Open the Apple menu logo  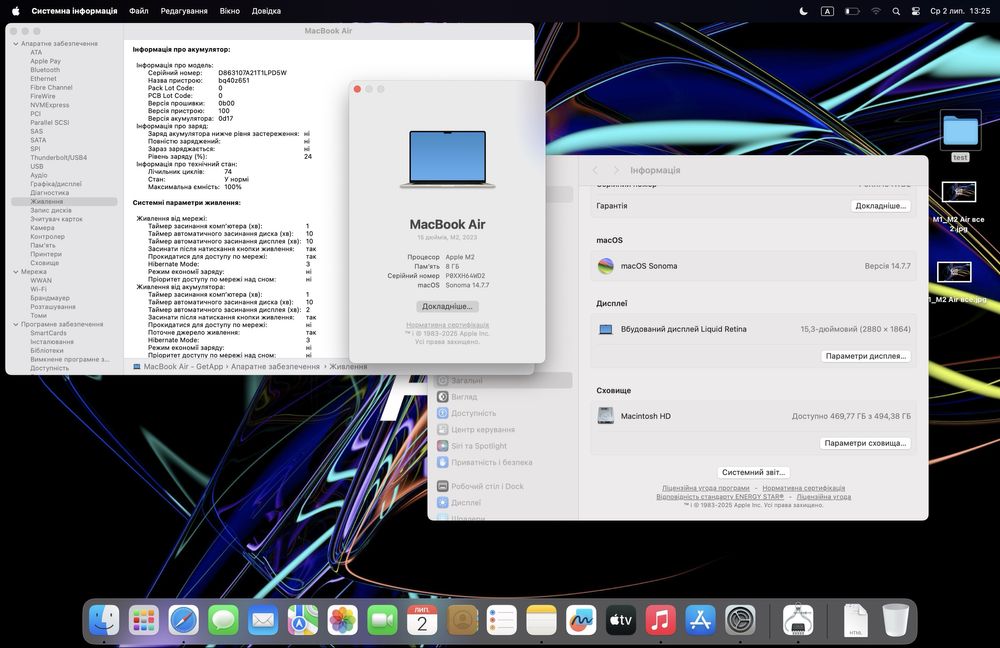point(16,11)
